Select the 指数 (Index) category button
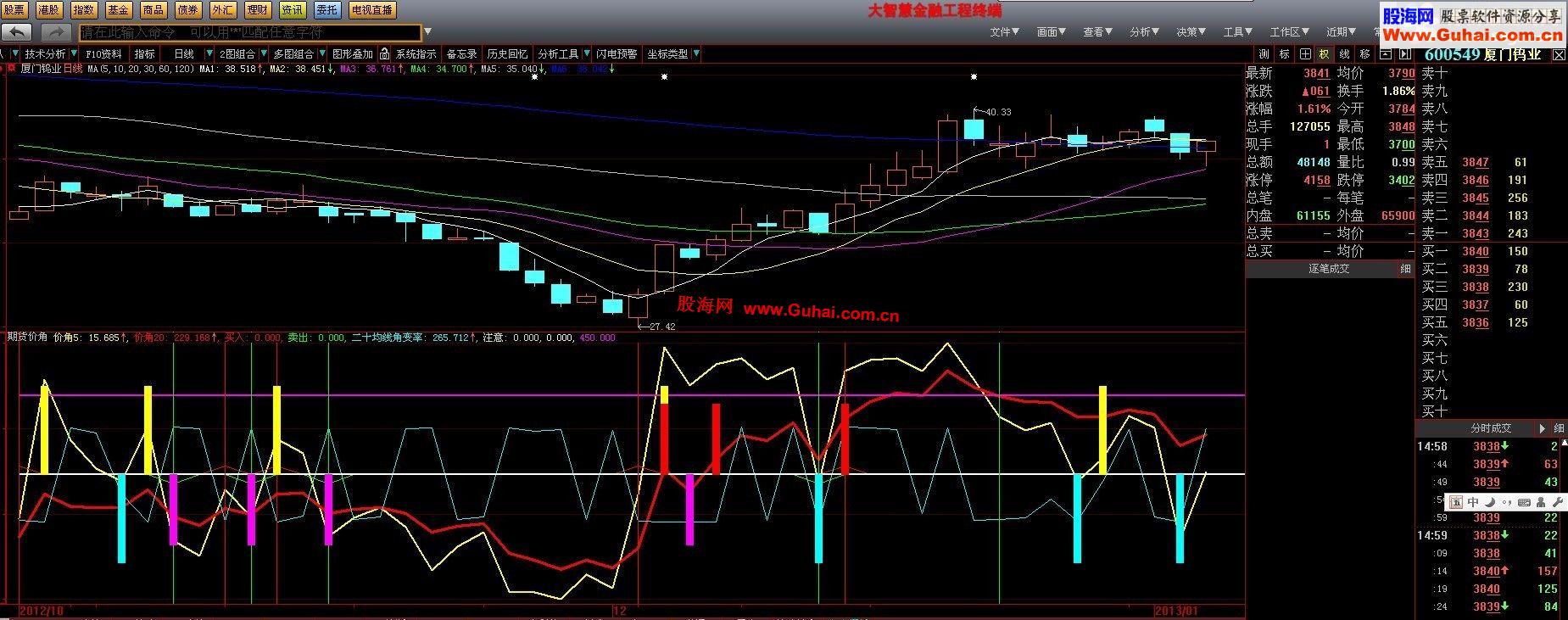The image size is (1568, 620). click(x=84, y=10)
